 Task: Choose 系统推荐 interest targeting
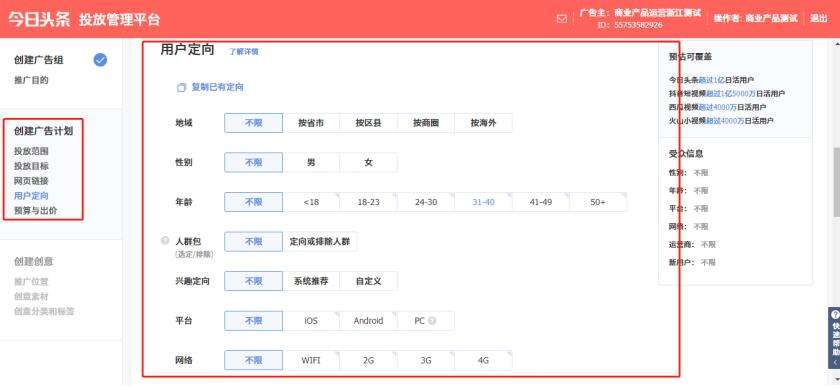(311, 281)
